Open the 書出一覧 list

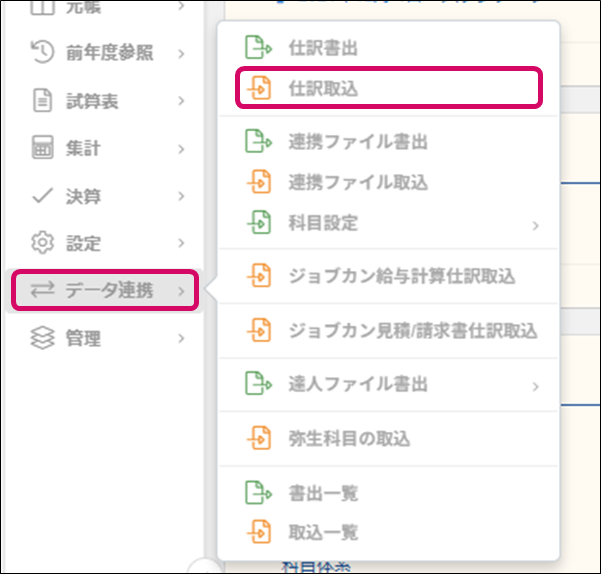323,493
